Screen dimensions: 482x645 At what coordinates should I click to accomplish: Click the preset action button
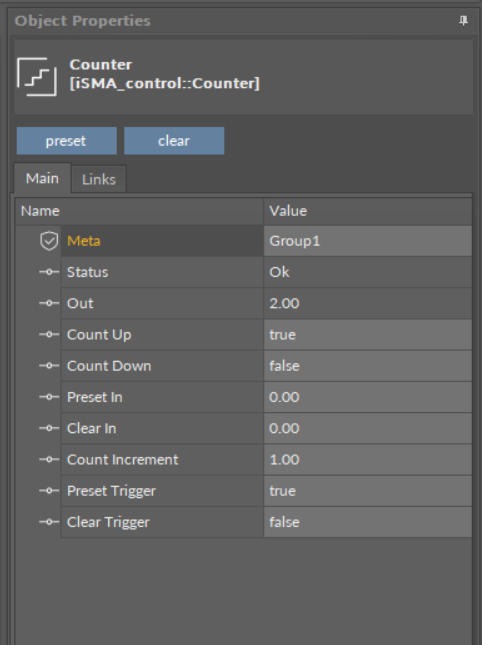[67, 141]
